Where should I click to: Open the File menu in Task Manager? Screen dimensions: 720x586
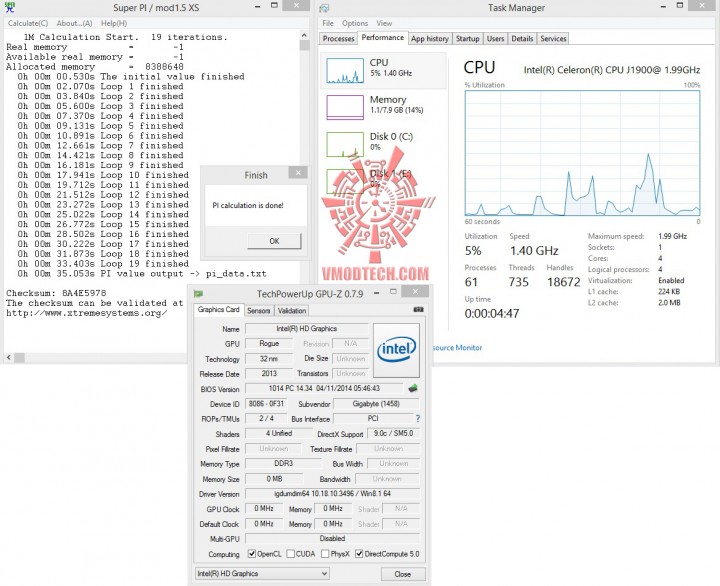click(x=328, y=23)
